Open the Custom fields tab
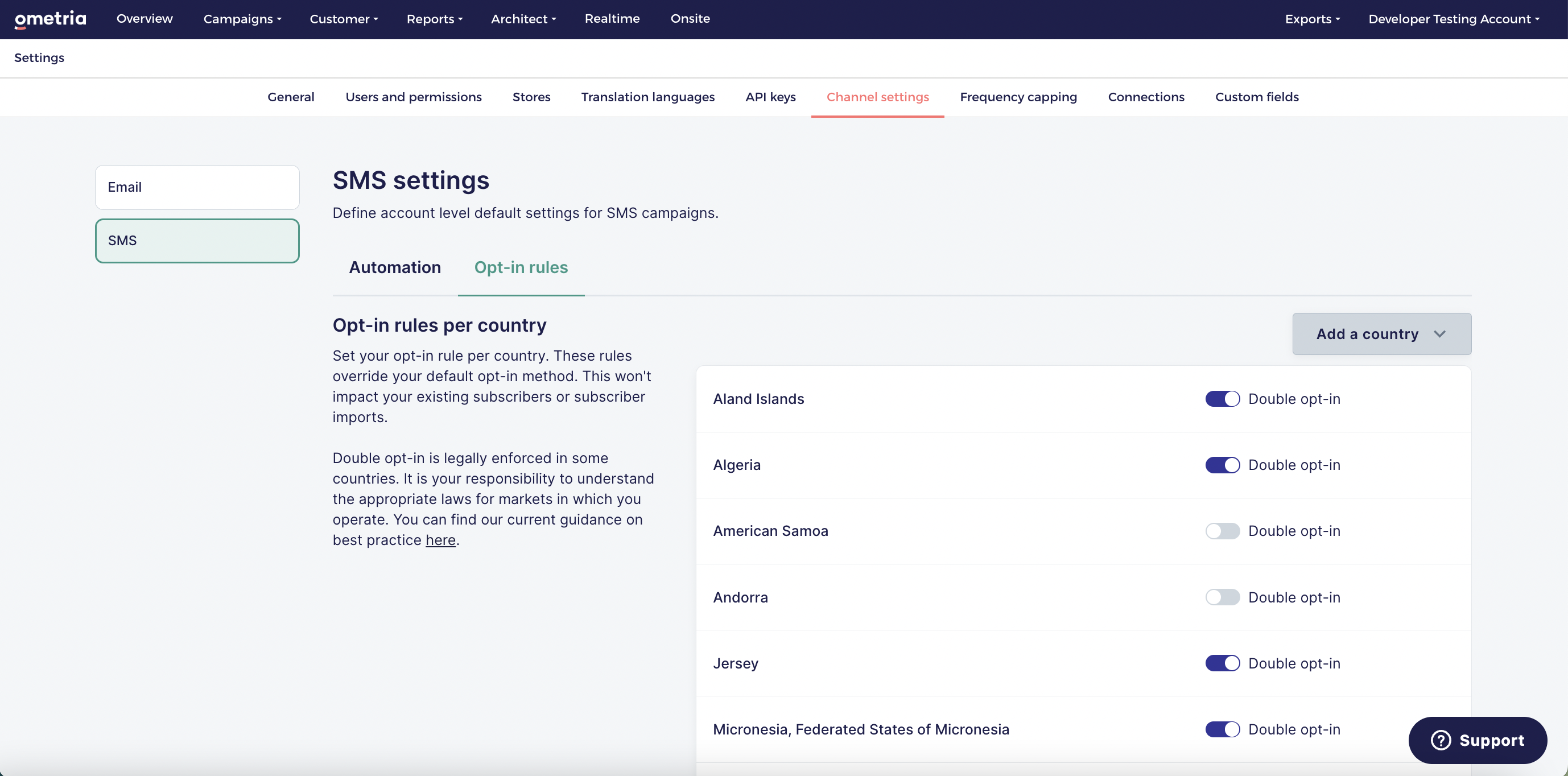 1257,97
